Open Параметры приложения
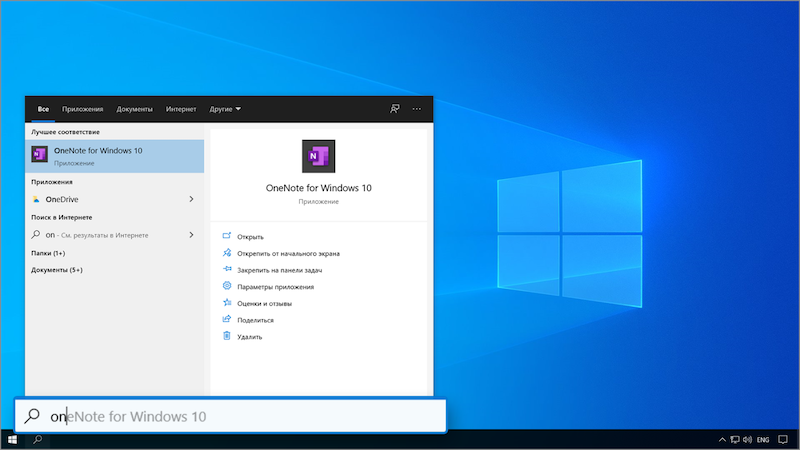 coord(276,287)
